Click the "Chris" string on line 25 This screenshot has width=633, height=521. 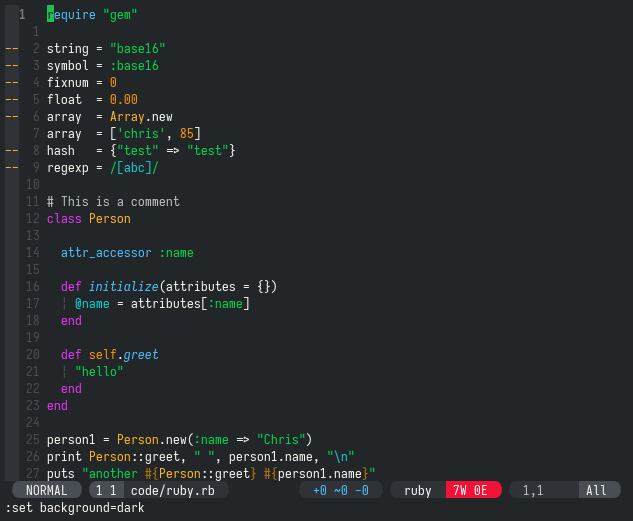[x=281, y=440]
